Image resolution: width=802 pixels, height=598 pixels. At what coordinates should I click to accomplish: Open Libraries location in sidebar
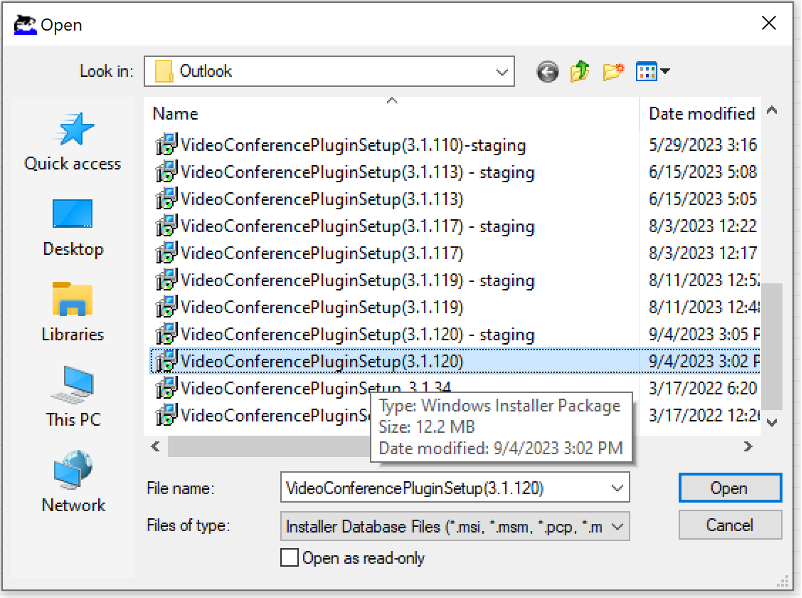tap(73, 313)
